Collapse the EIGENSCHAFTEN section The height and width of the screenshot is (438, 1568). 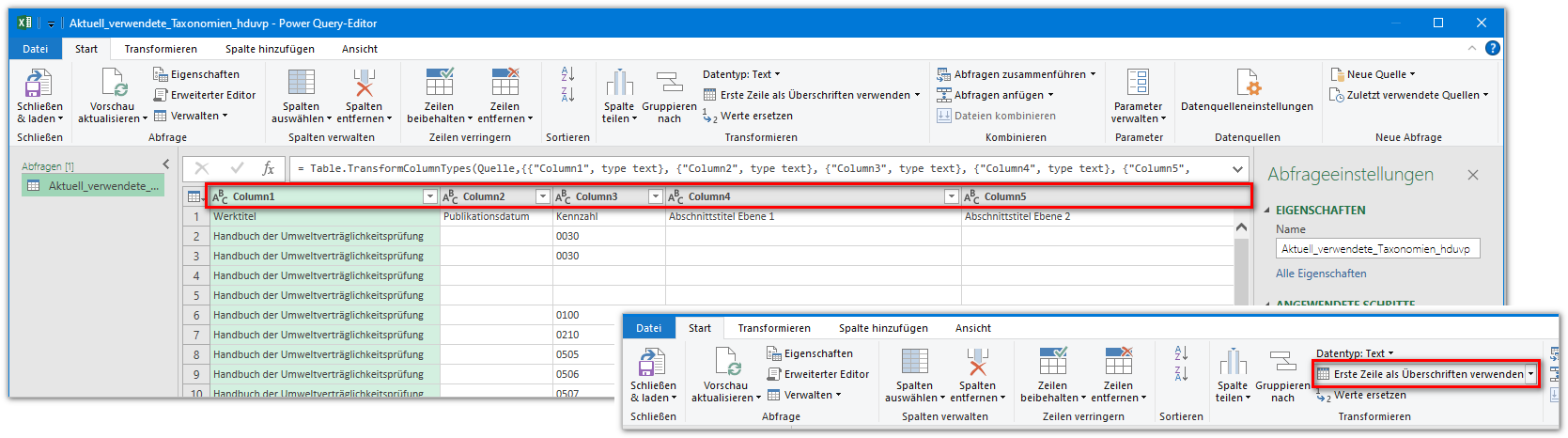coord(1266,211)
